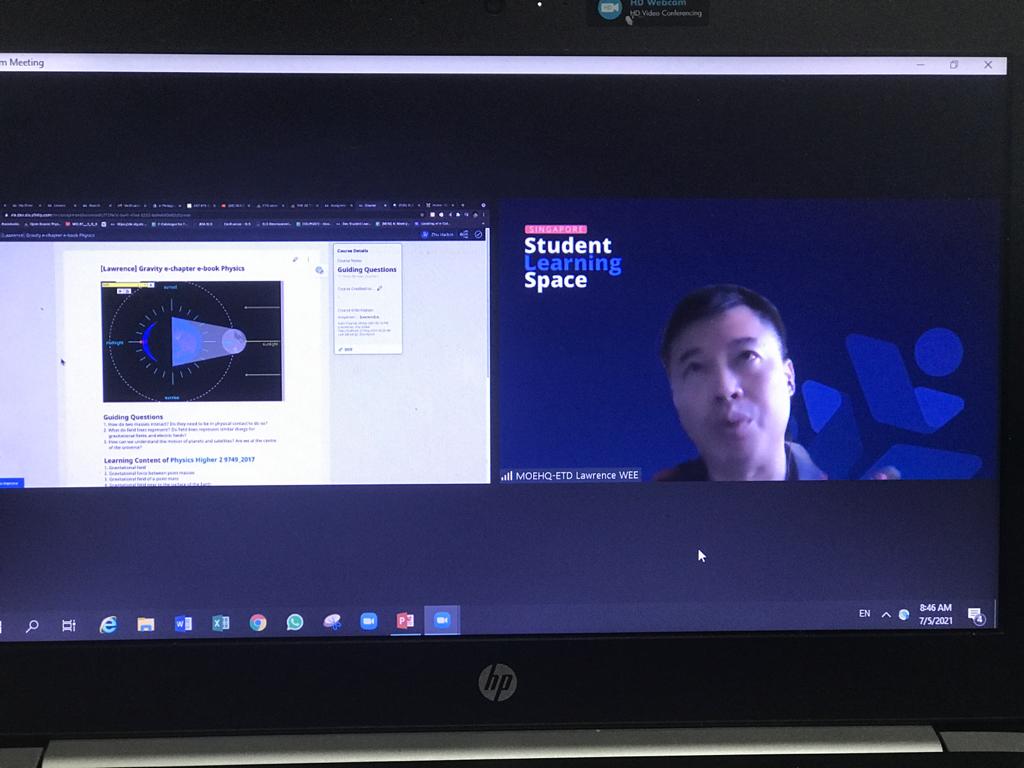
Task: Open Microsoft Word from the taskbar
Action: [x=184, y=624]
